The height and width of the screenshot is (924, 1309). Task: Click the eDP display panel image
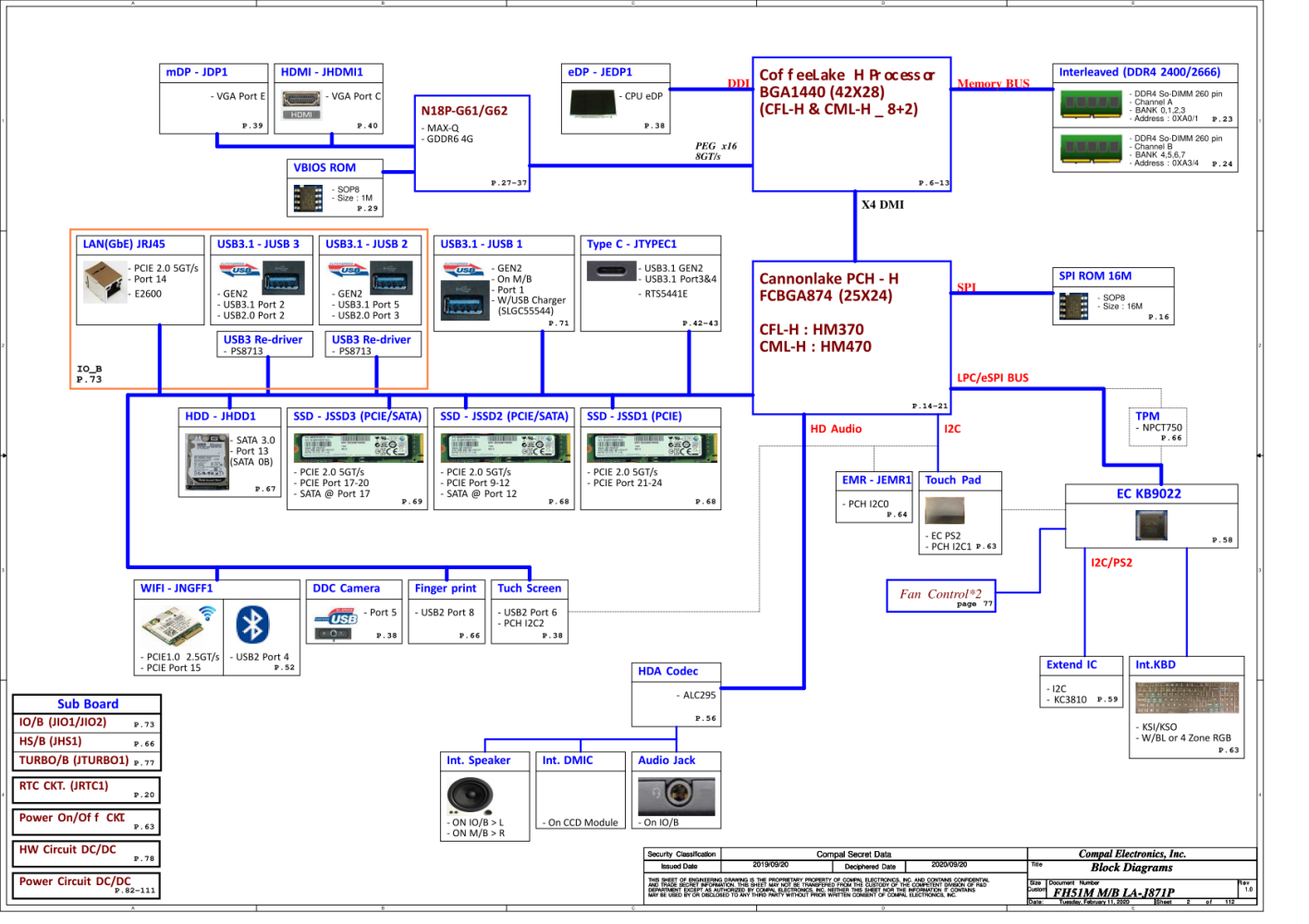click(x=592, y=103)
